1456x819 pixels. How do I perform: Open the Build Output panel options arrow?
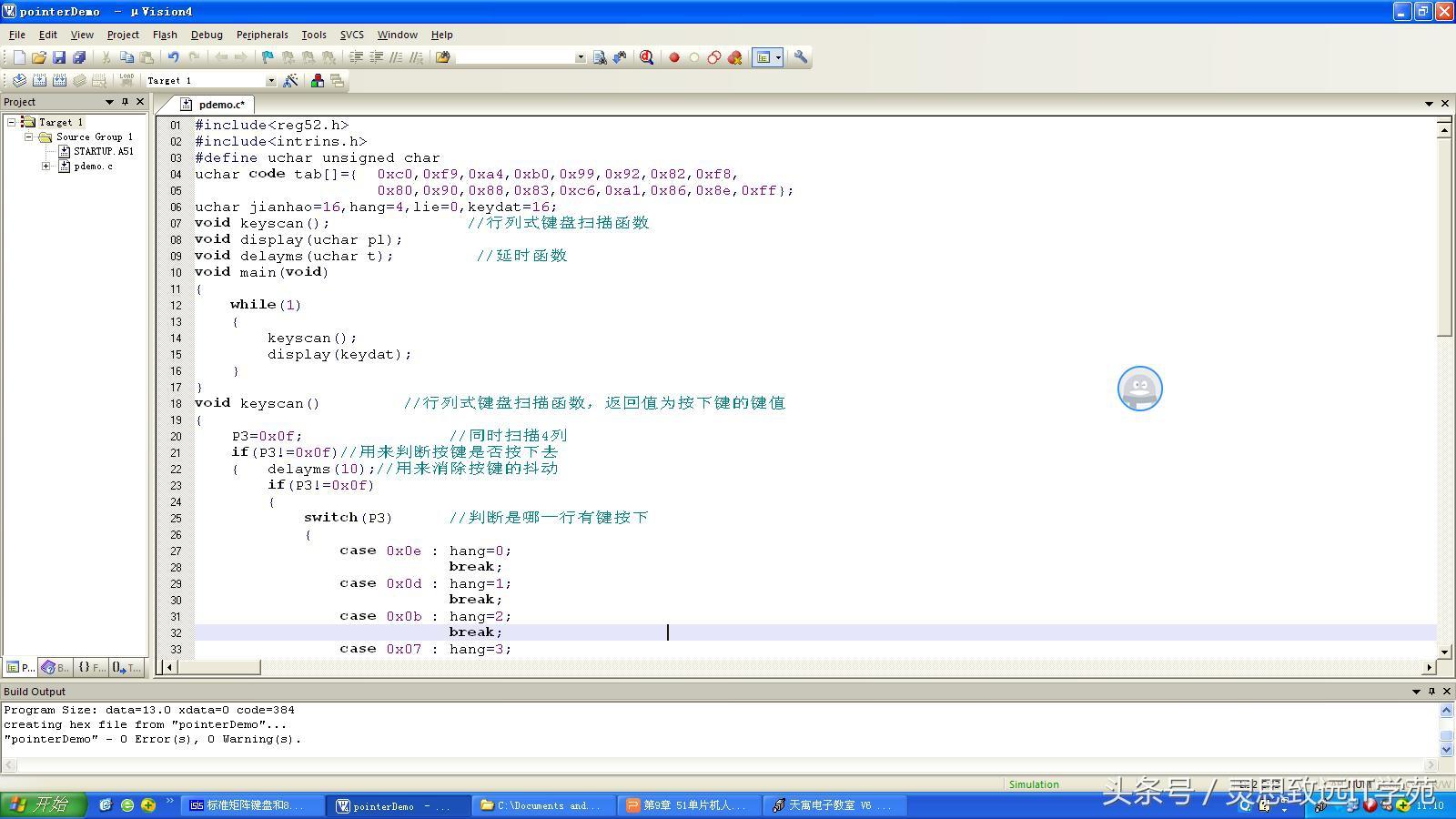[1416, 692]
